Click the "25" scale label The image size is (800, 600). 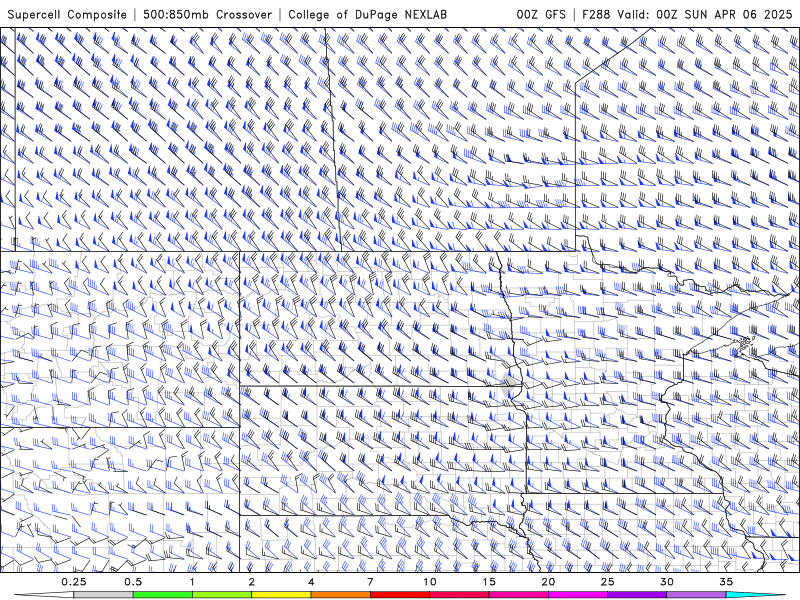click(x=607, y=582)
